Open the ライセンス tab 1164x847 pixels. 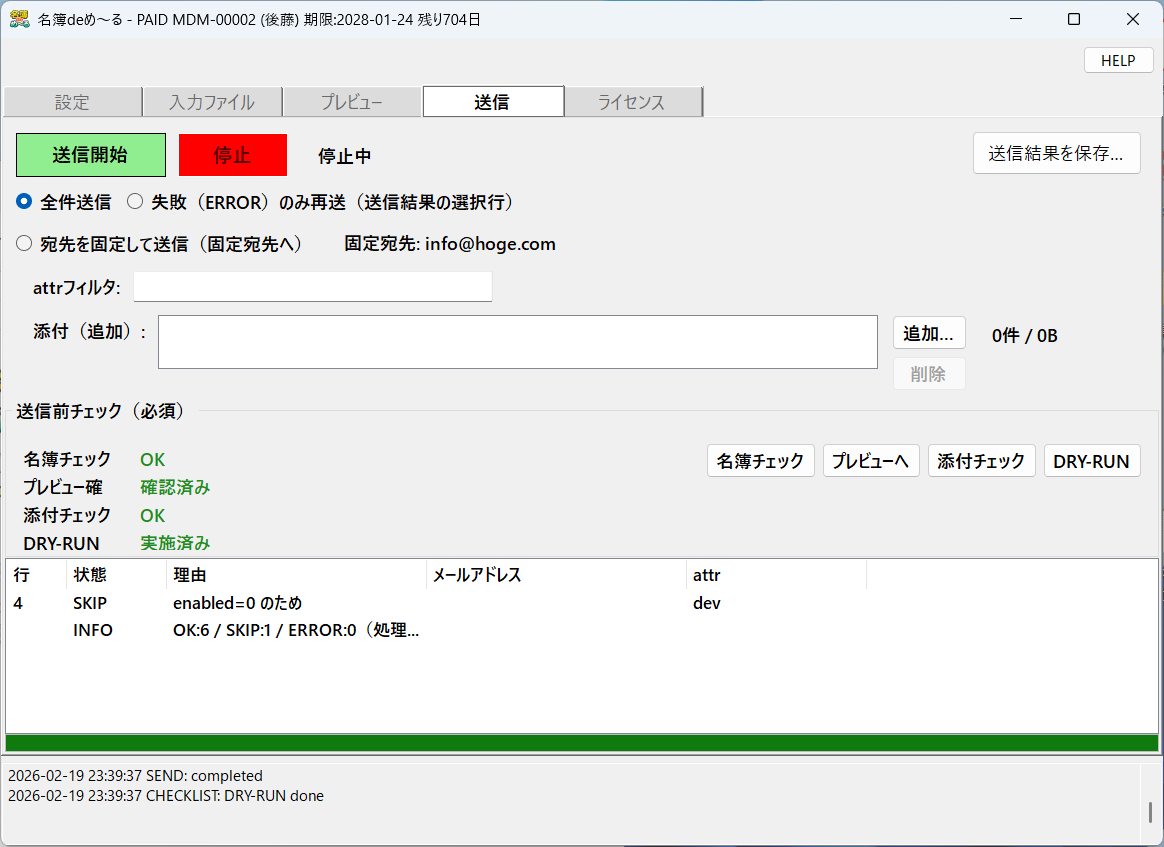[x=632, y=102]
